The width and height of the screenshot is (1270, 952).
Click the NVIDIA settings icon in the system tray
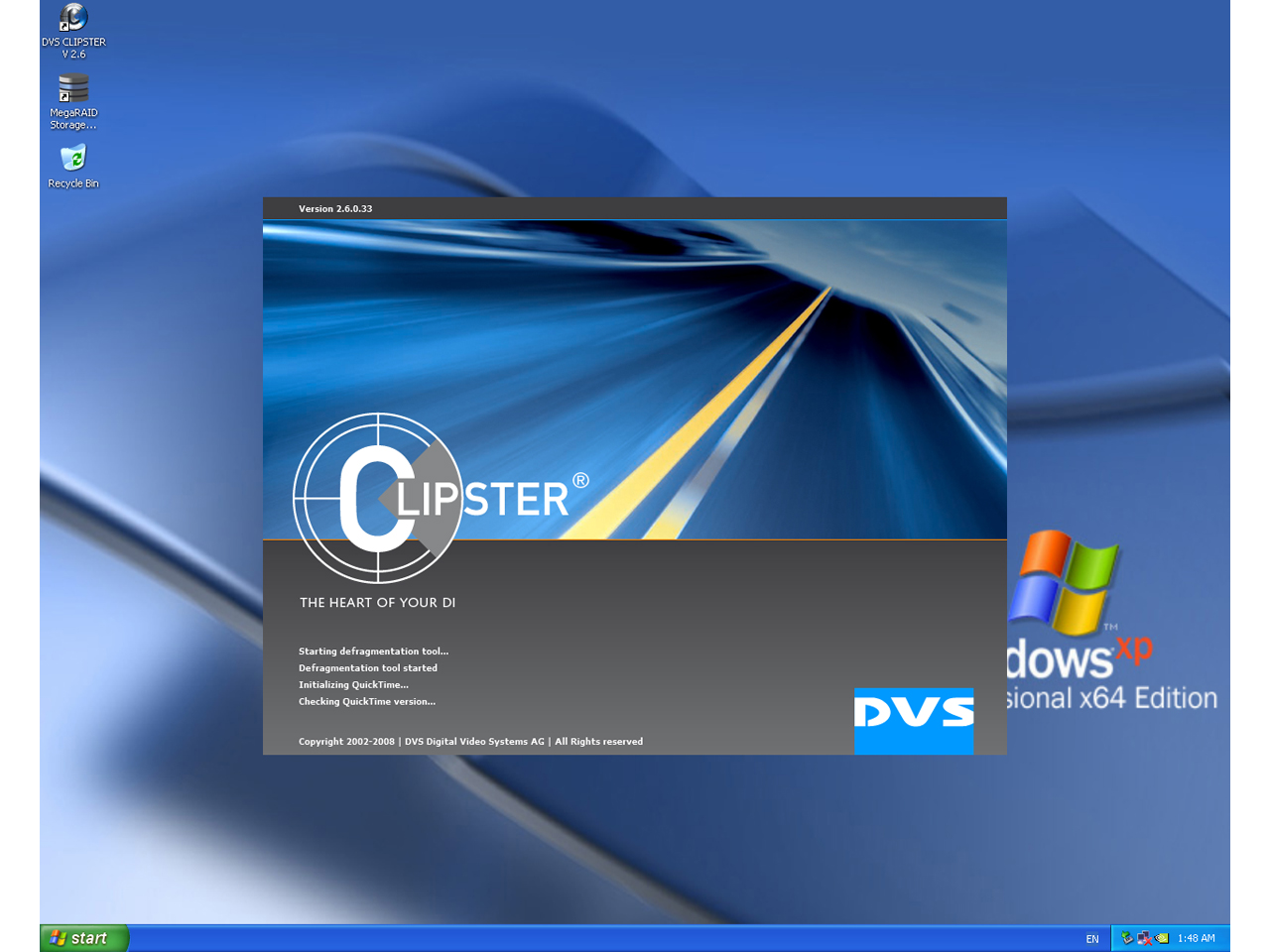pos(1161,937)
